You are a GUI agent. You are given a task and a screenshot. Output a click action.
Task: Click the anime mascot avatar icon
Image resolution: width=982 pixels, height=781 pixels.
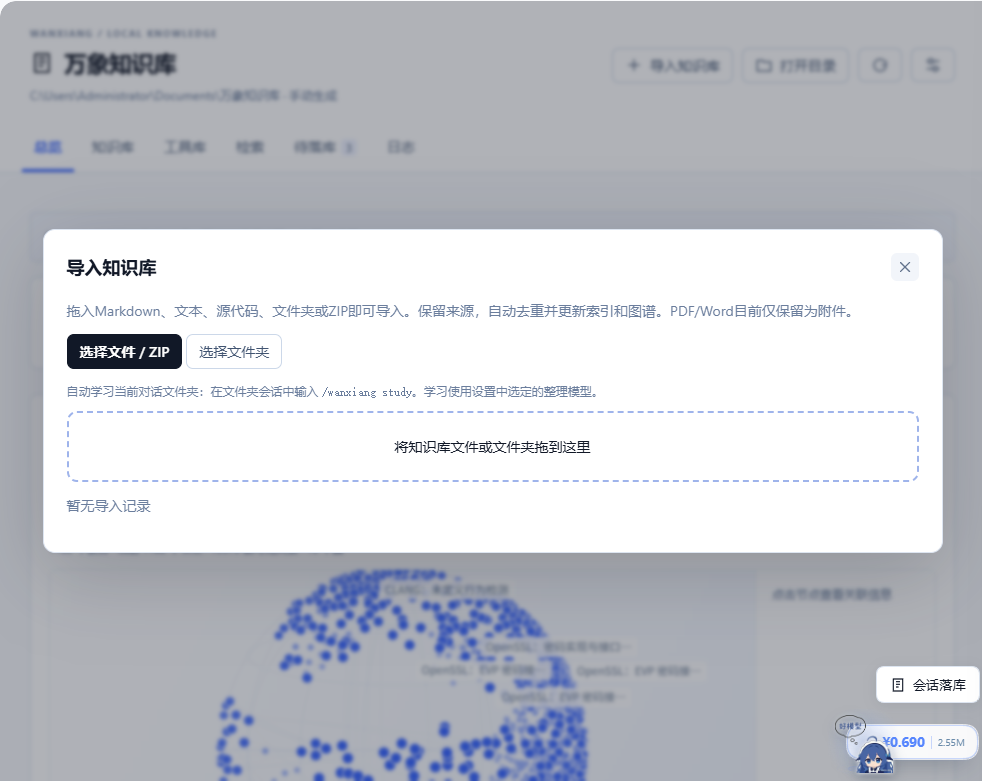[873, 756]
